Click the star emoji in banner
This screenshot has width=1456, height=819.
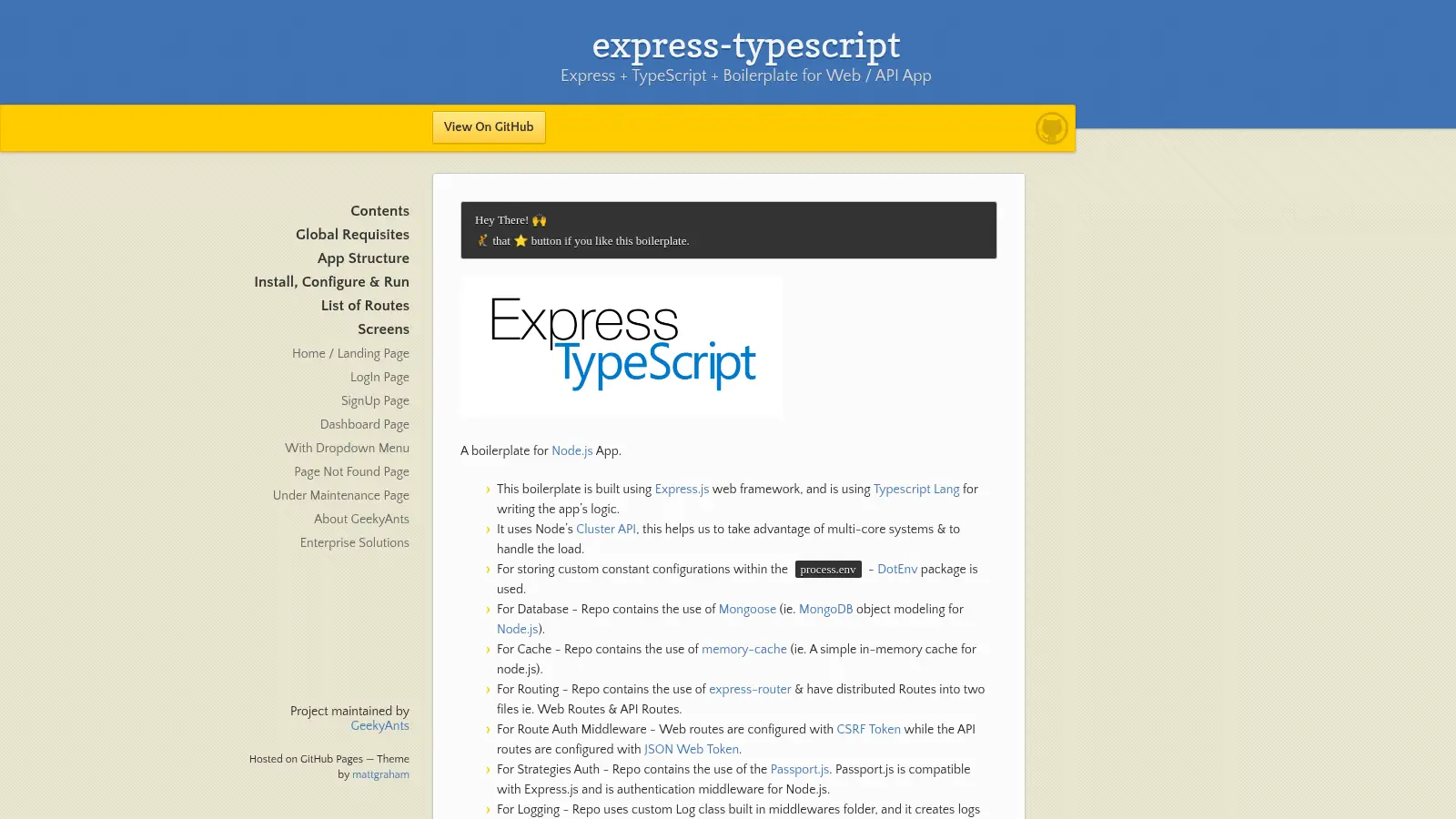click(521, 241)
